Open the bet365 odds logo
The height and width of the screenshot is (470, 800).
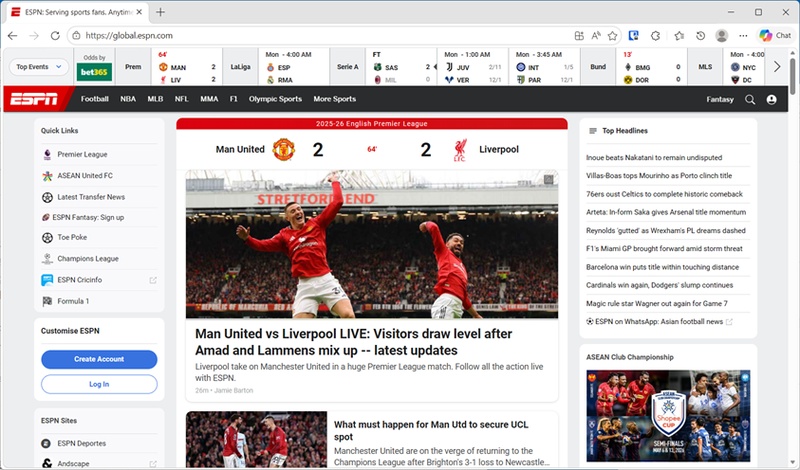[x=94, y=72]
